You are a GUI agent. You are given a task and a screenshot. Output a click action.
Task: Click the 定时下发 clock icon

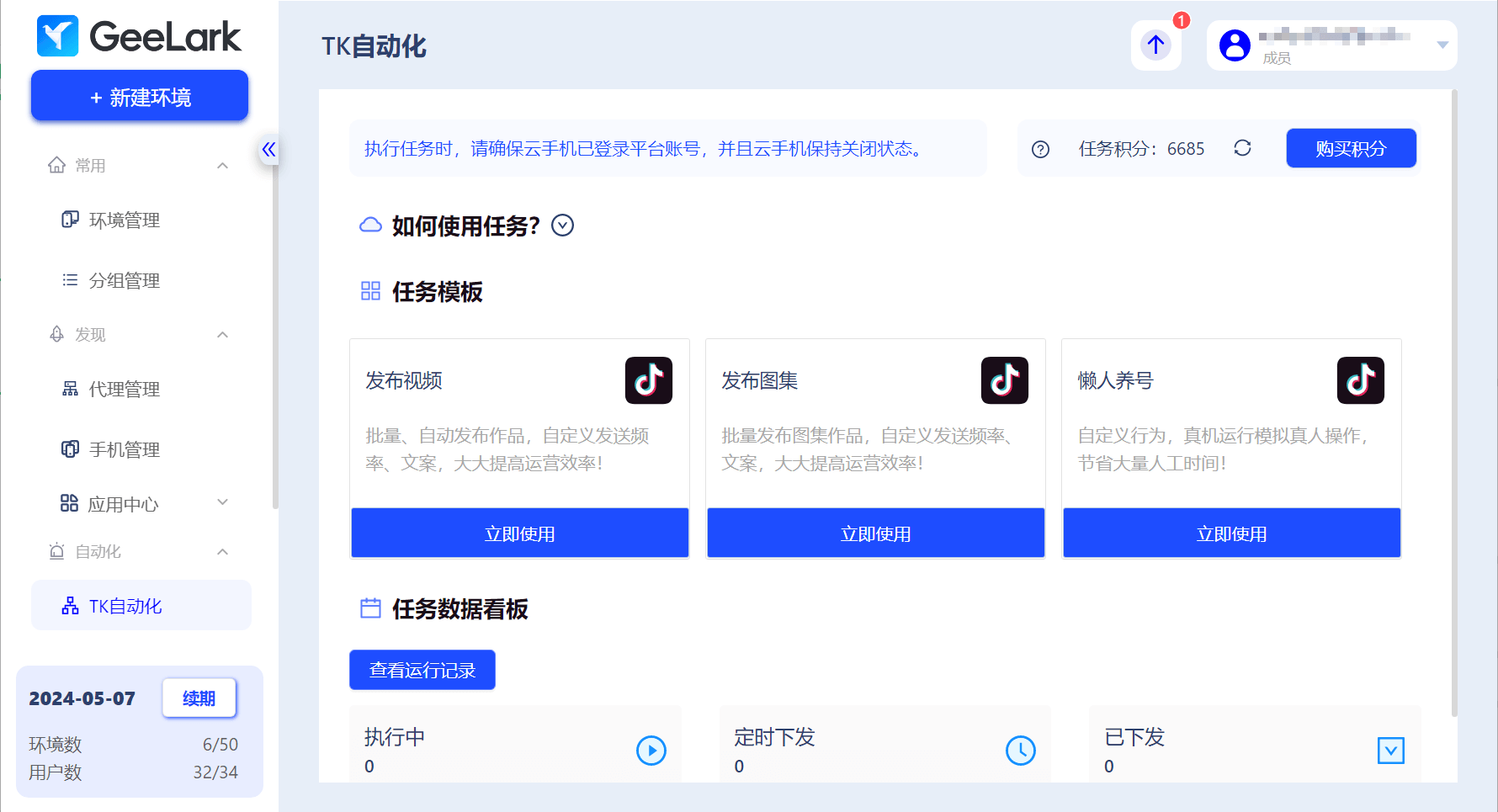[x=1020, y=751]
